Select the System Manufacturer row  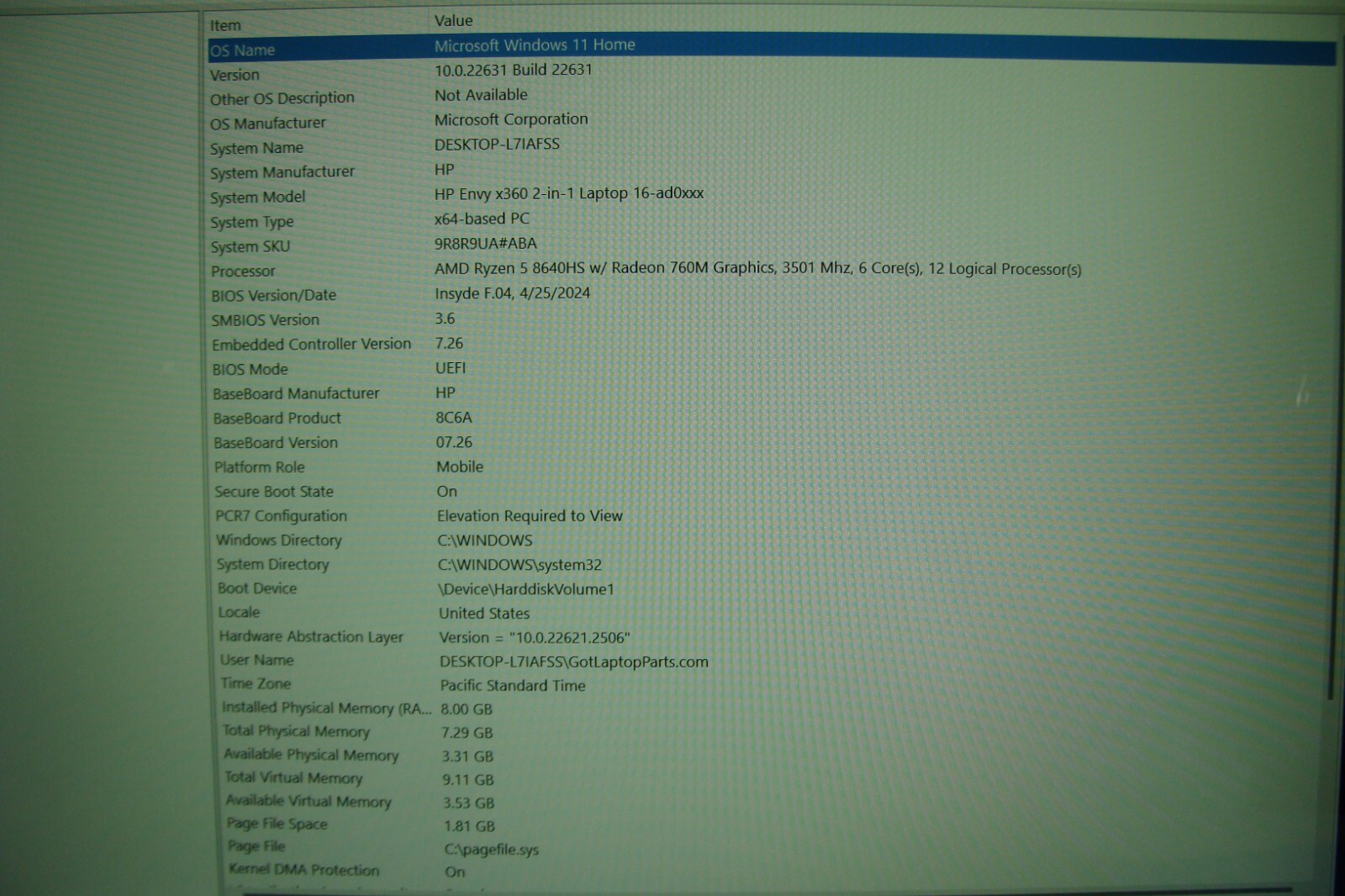pos(772,171)
